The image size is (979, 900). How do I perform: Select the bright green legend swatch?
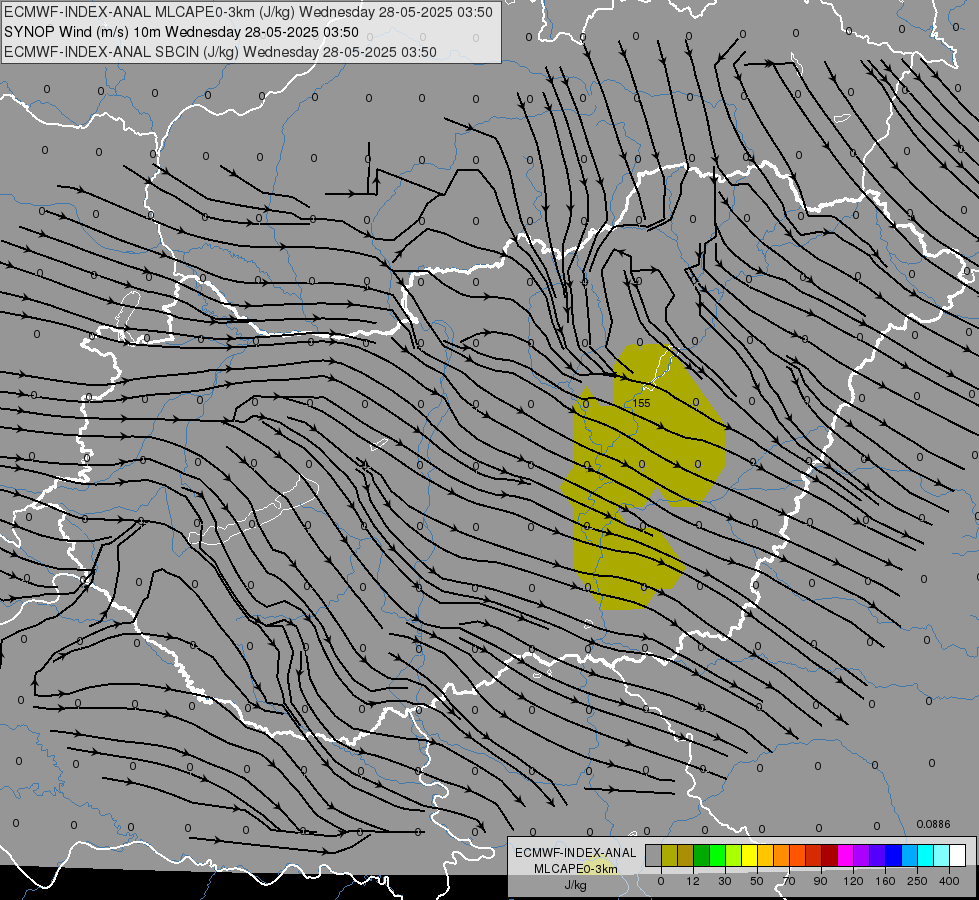[x=717, y=855]
